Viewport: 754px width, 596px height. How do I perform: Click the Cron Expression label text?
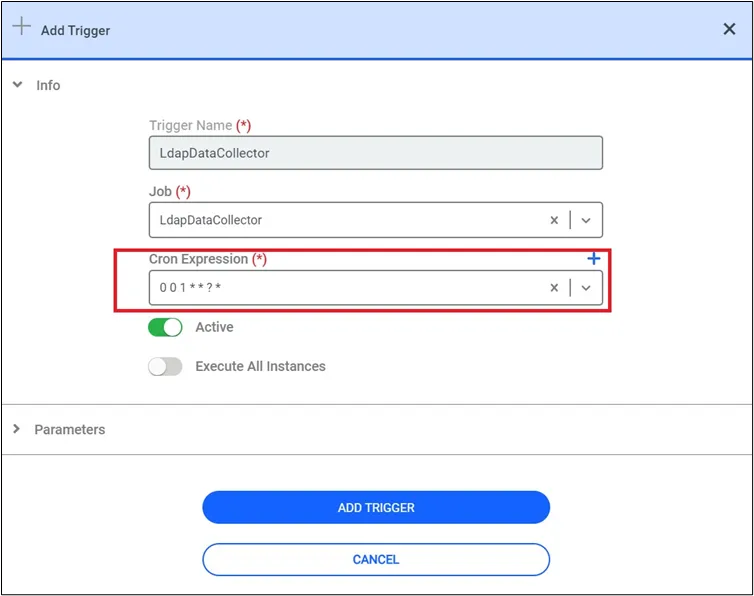coord(199,259)
